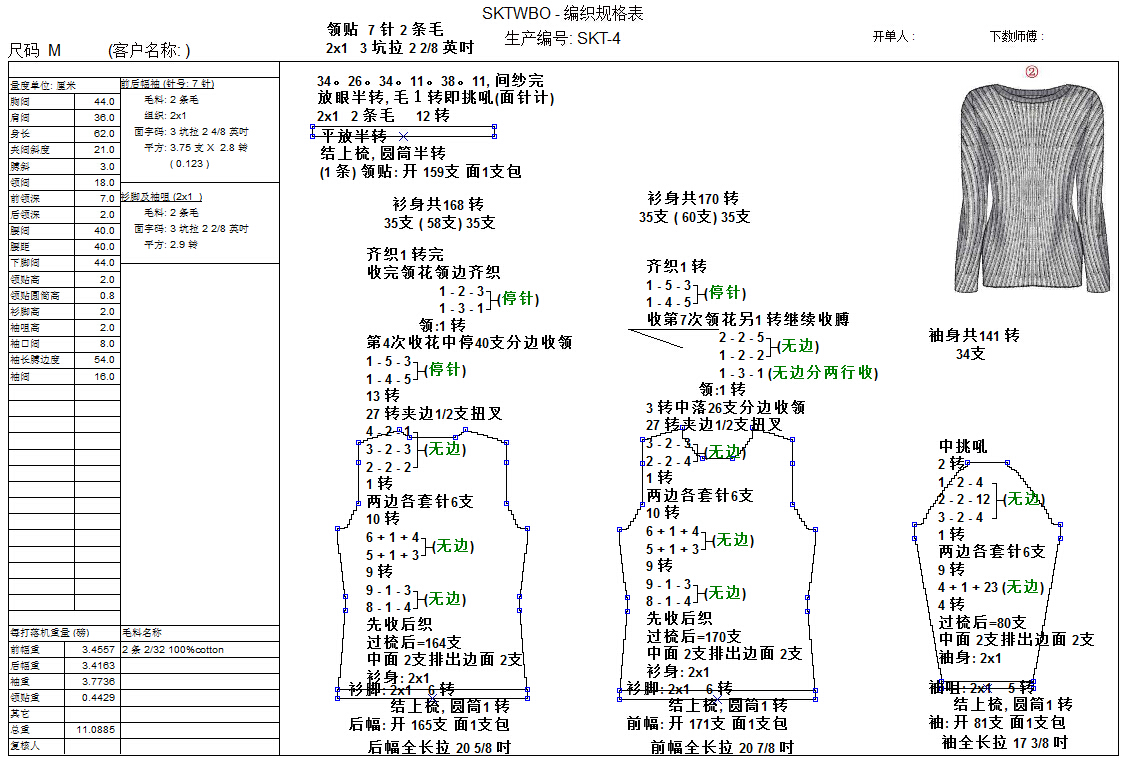Click the '前幅全长拉 20 7/8 吋' line
The width and height of the screenshot is (1126, 762).
722,748
